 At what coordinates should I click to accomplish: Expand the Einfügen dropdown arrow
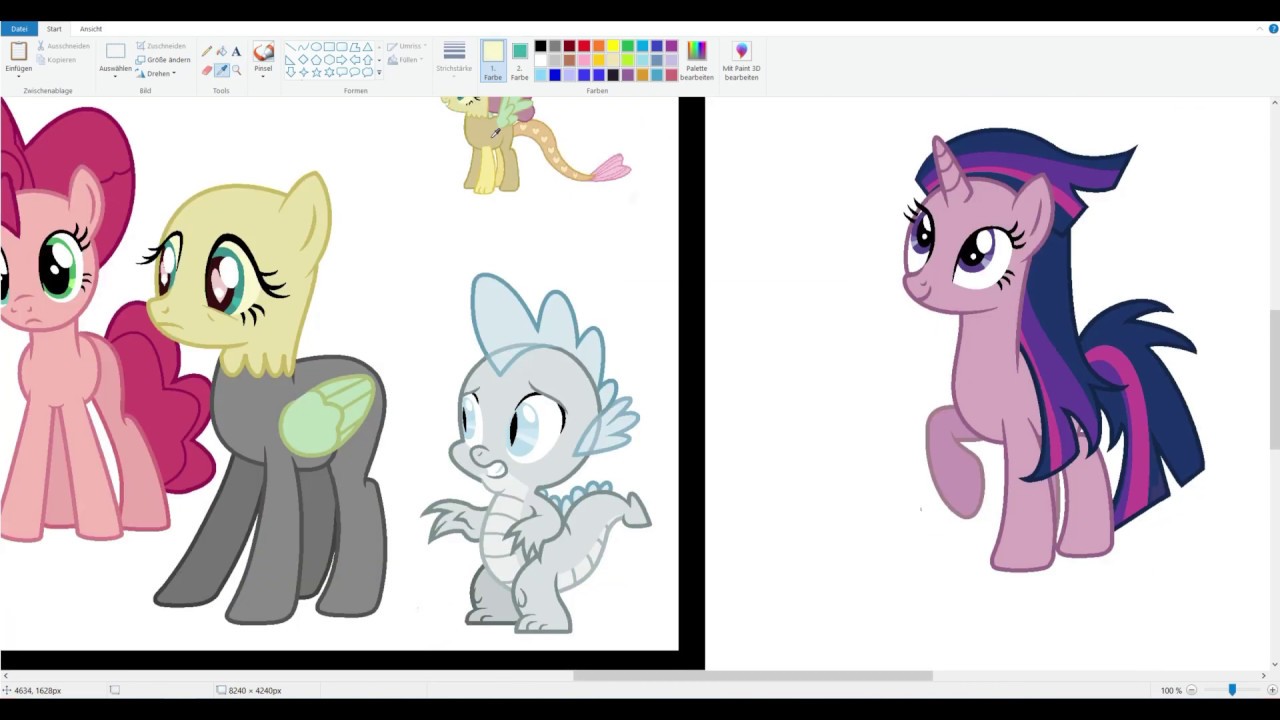18,77
